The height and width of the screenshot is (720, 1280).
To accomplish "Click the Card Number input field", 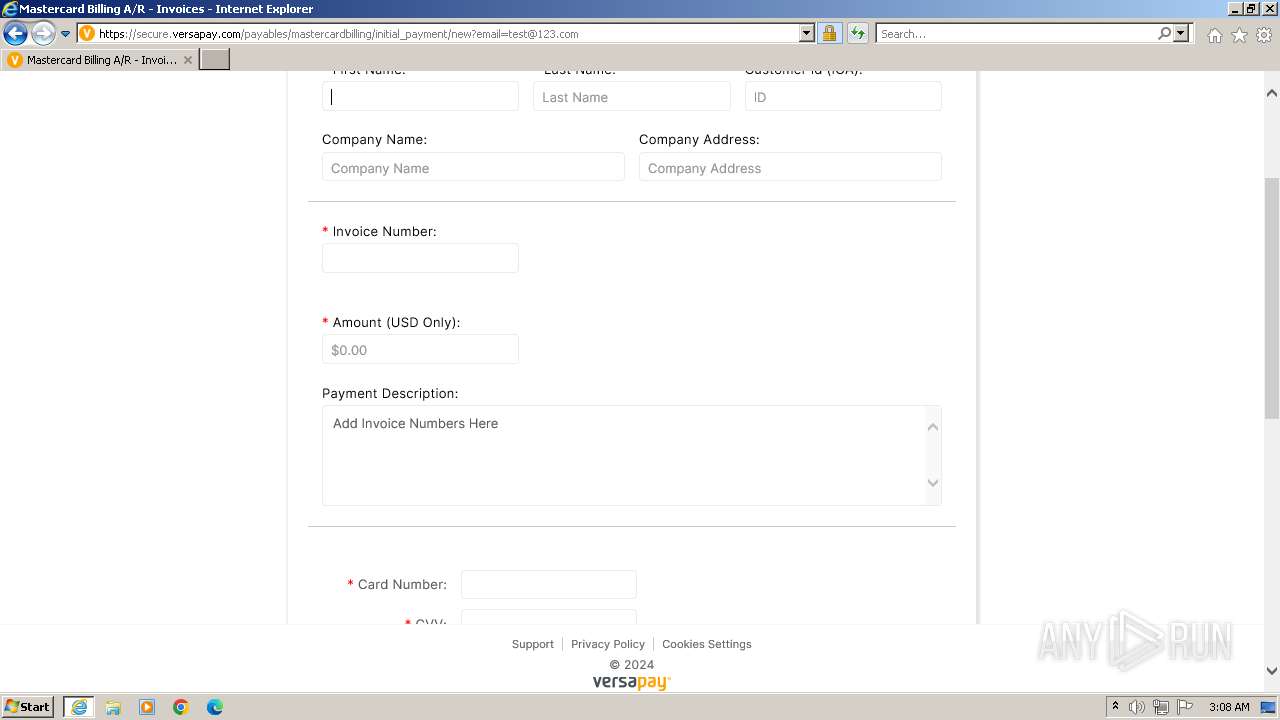I will point(548,584).
